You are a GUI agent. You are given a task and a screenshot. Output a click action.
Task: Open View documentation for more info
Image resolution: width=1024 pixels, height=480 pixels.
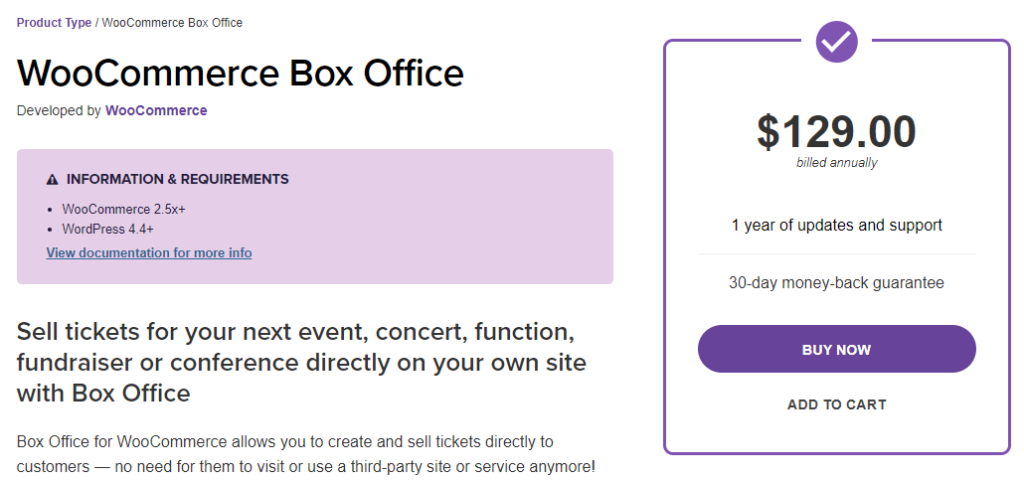149,253
